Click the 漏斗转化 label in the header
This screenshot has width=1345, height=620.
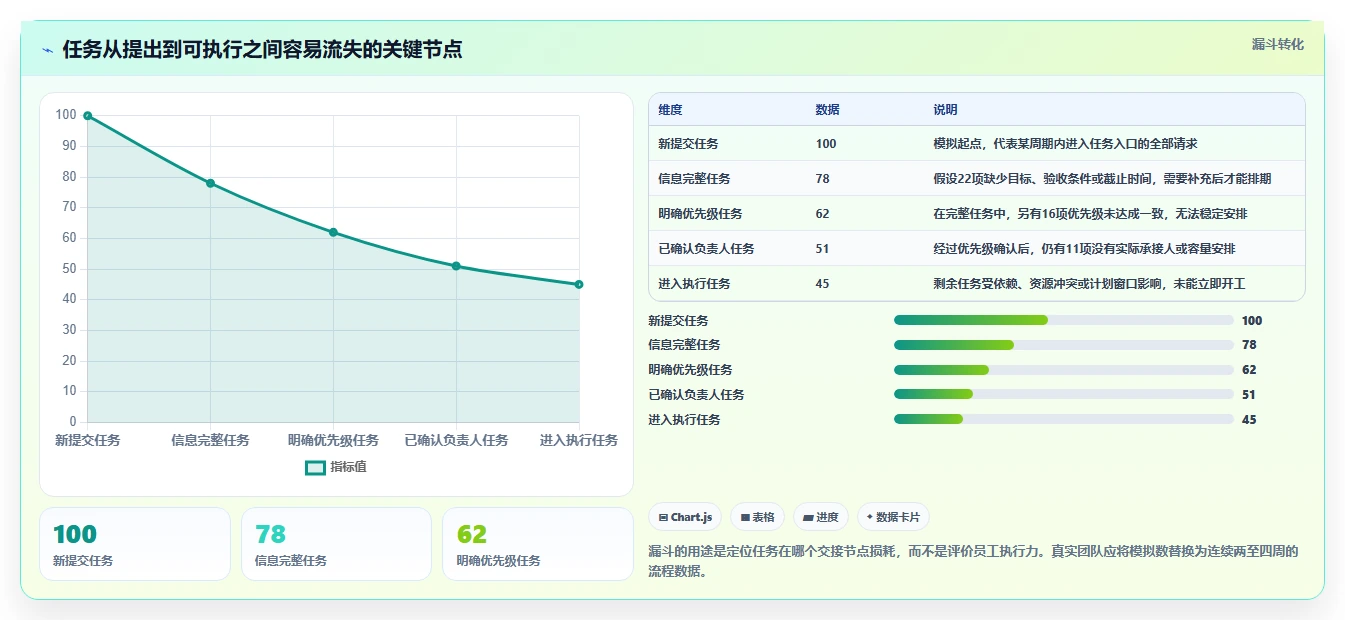click(x=1277, y=45)
